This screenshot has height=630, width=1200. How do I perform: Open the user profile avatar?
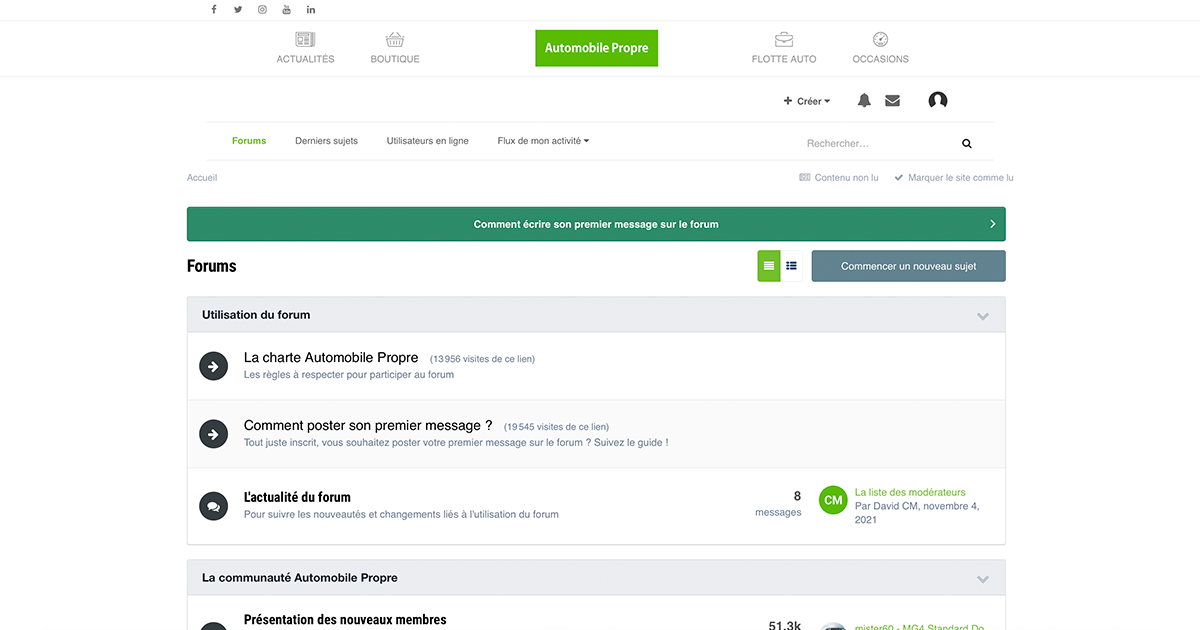coord(938,101)
